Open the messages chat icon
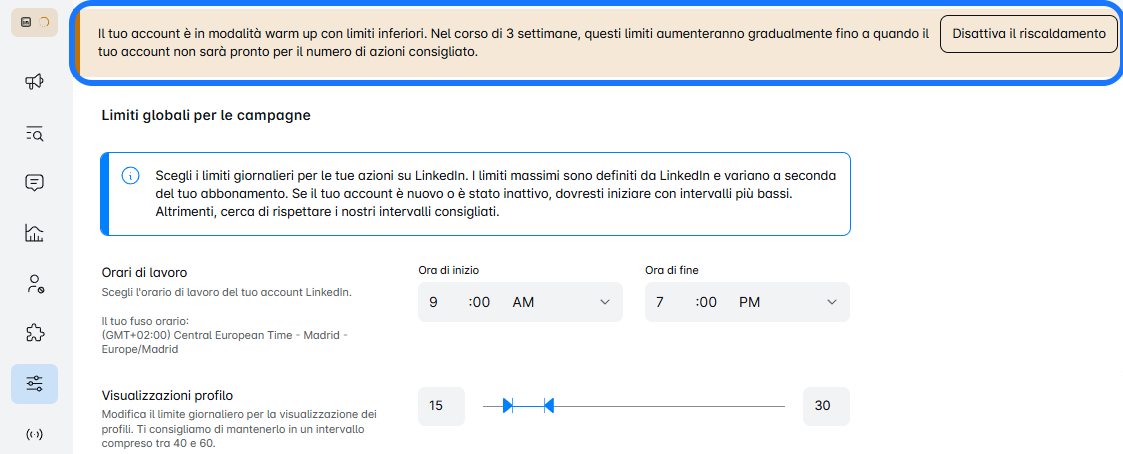Image resolution: width=1123 pixels, height=454 pixels. 34,183
